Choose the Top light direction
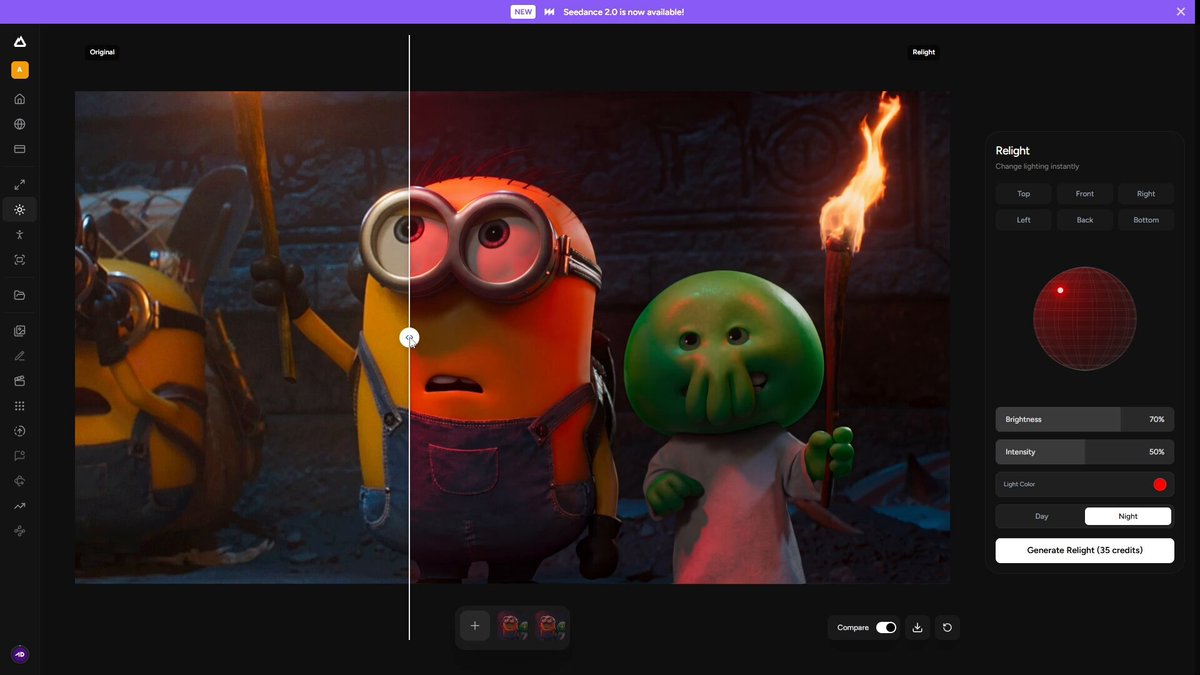The image size is (1200, 675). click(1024, 194)
